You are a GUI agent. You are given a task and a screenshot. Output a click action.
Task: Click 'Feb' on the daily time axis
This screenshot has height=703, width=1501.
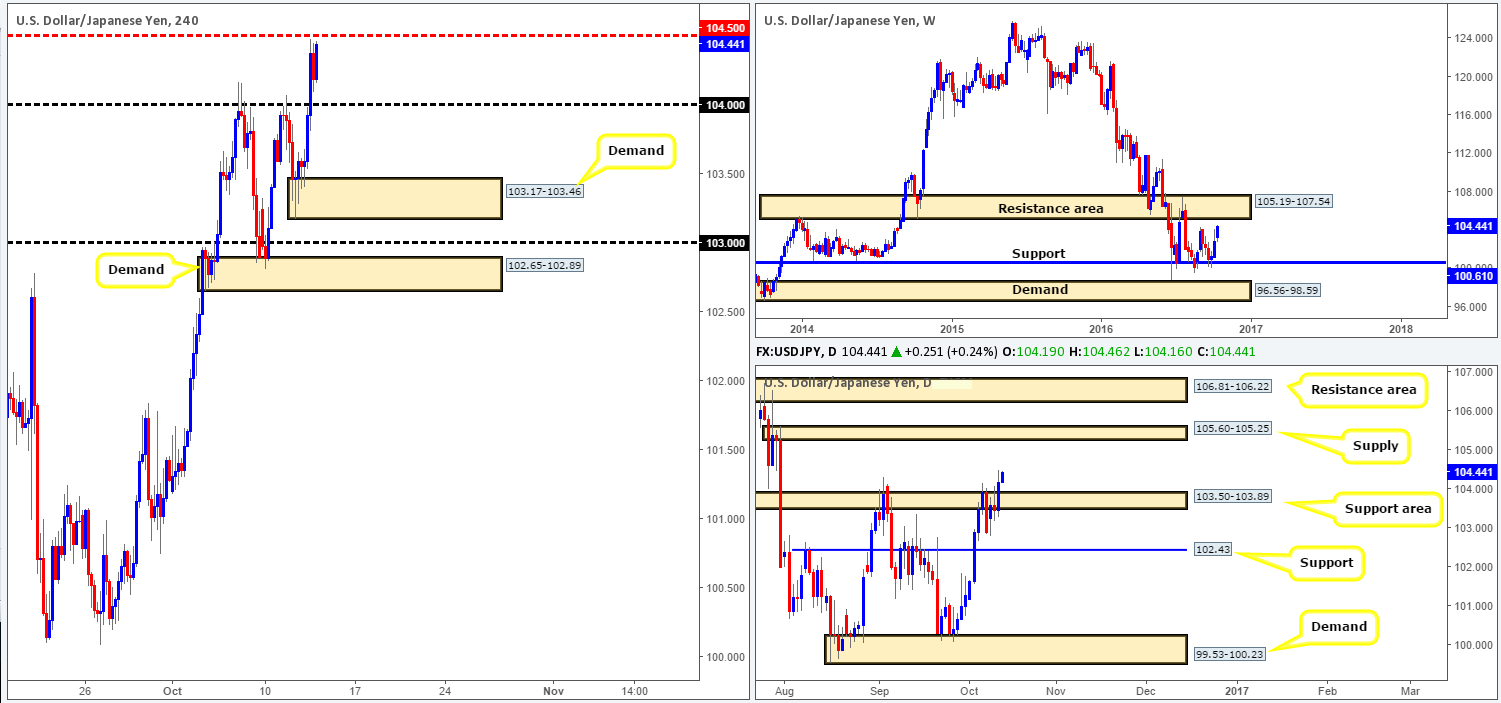click(x=1326, y=690)
